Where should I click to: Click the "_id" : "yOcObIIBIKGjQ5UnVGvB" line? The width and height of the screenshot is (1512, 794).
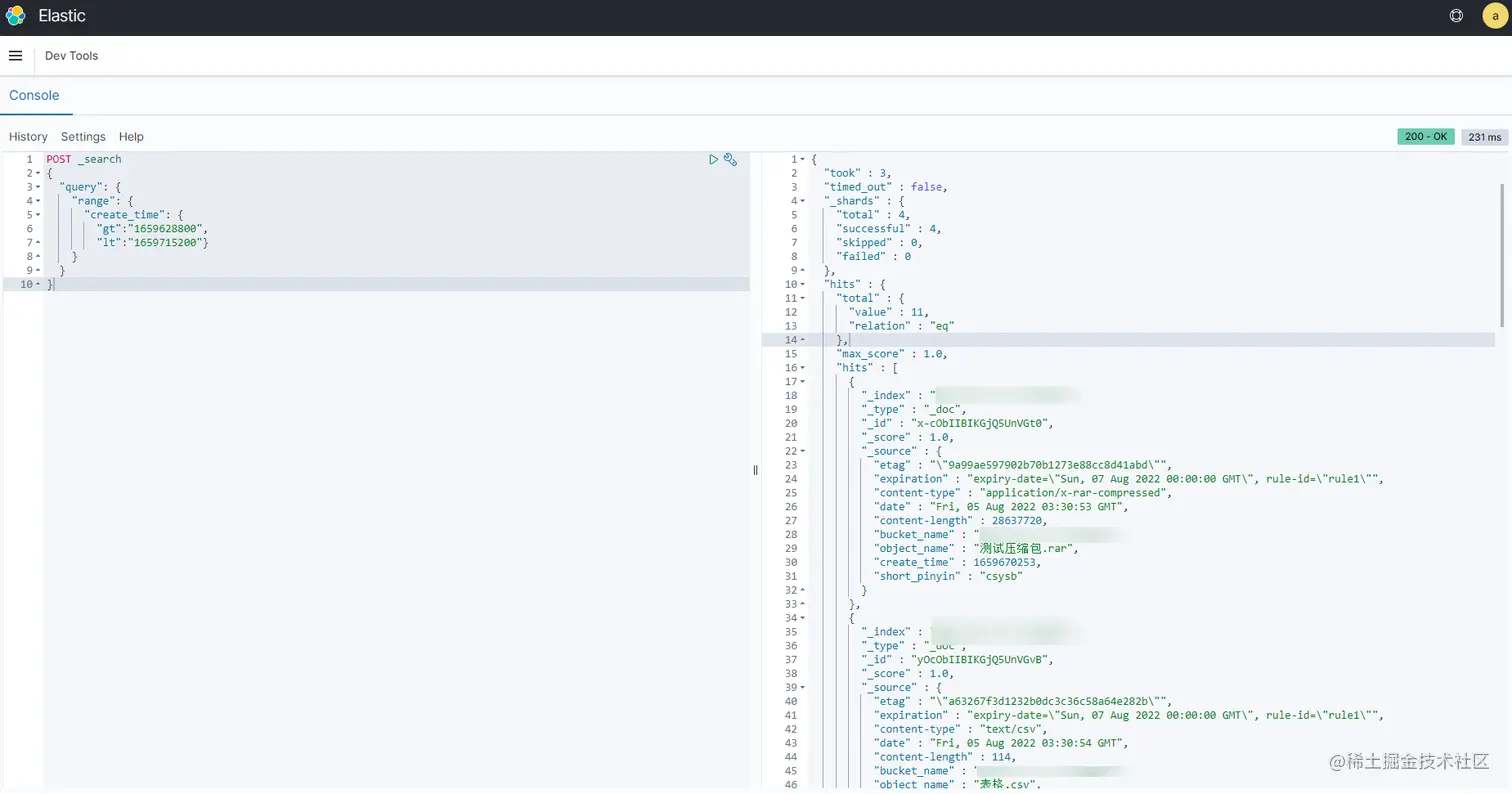(x=958, y=660)
